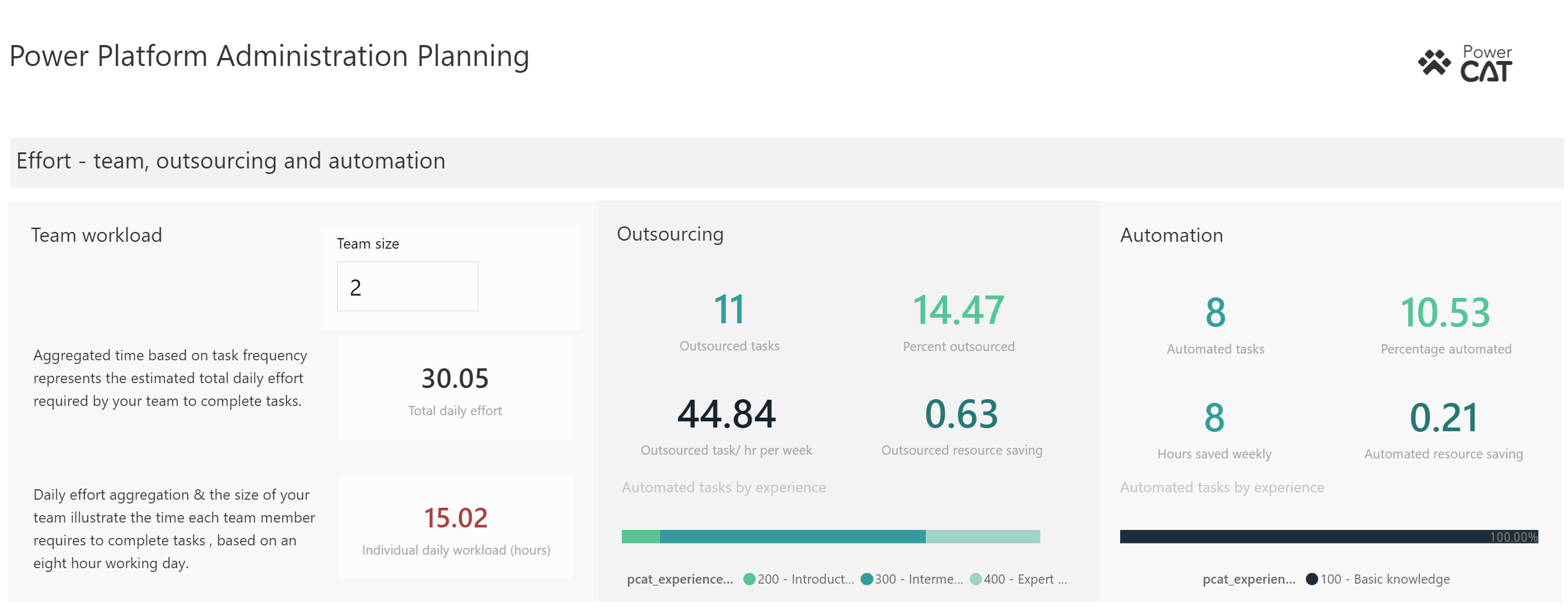Screen dimensions: 1568x612
Task: Click the 11 Outsourced tasks KPI
Action: click(729, 310)
